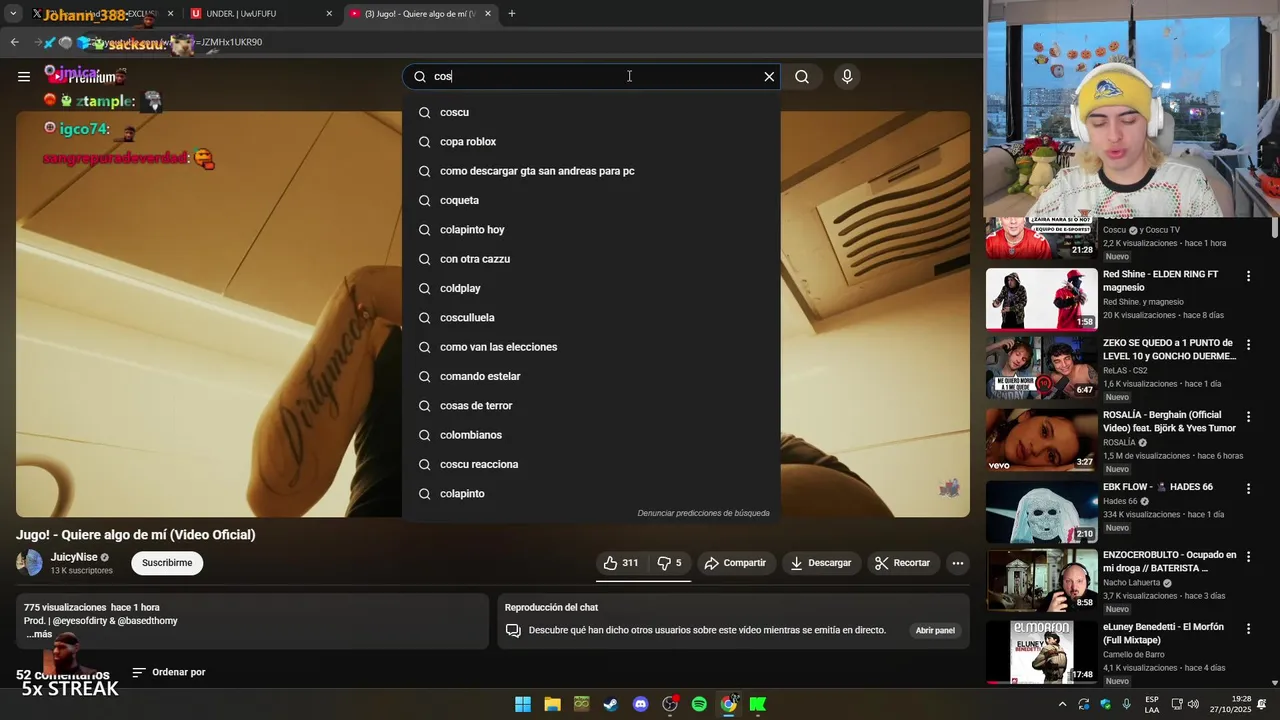Like the video with the thumbs-up button

[x=621, y=563]
